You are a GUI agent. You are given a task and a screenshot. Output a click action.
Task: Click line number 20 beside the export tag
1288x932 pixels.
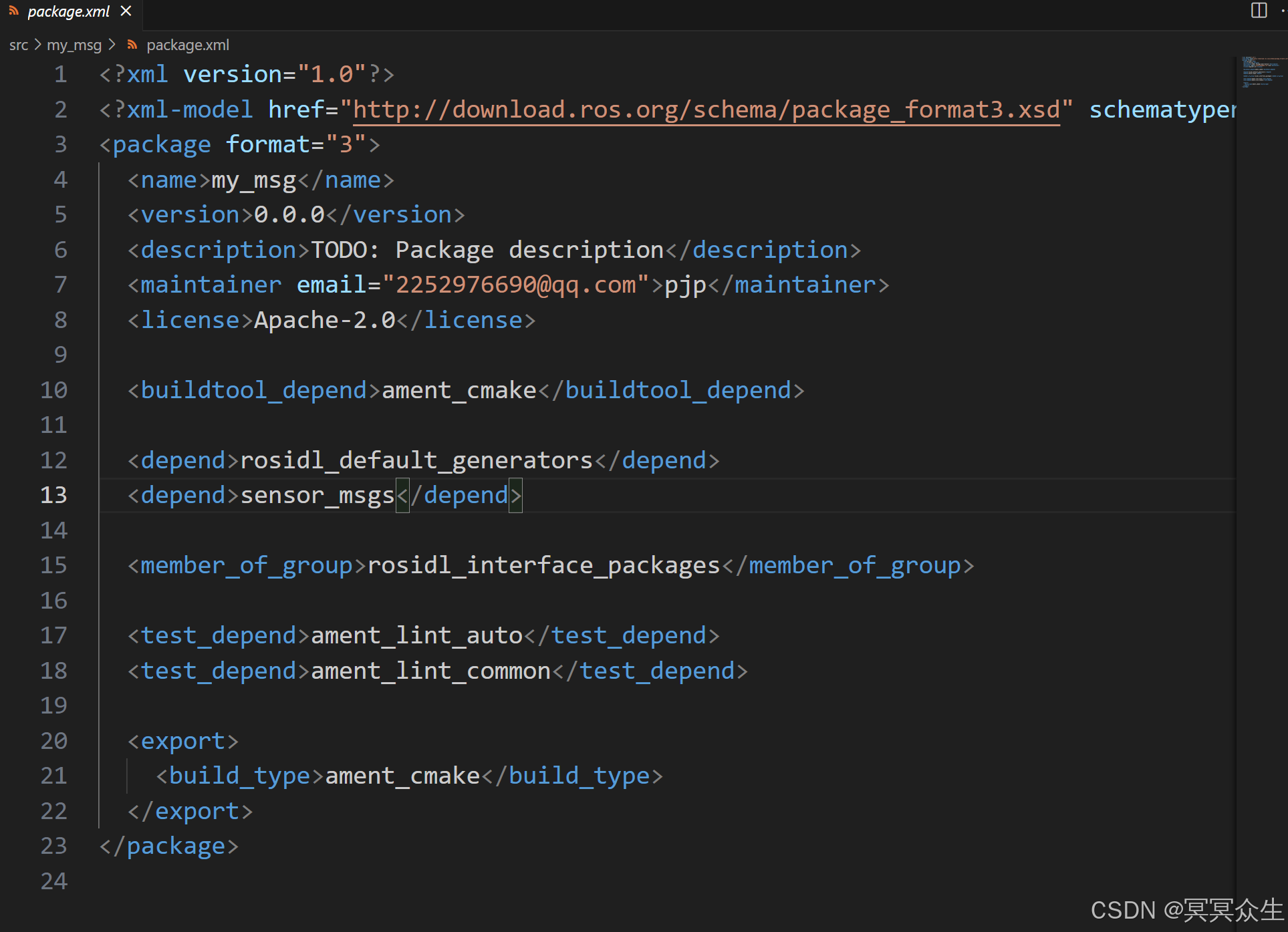[53, 741]
